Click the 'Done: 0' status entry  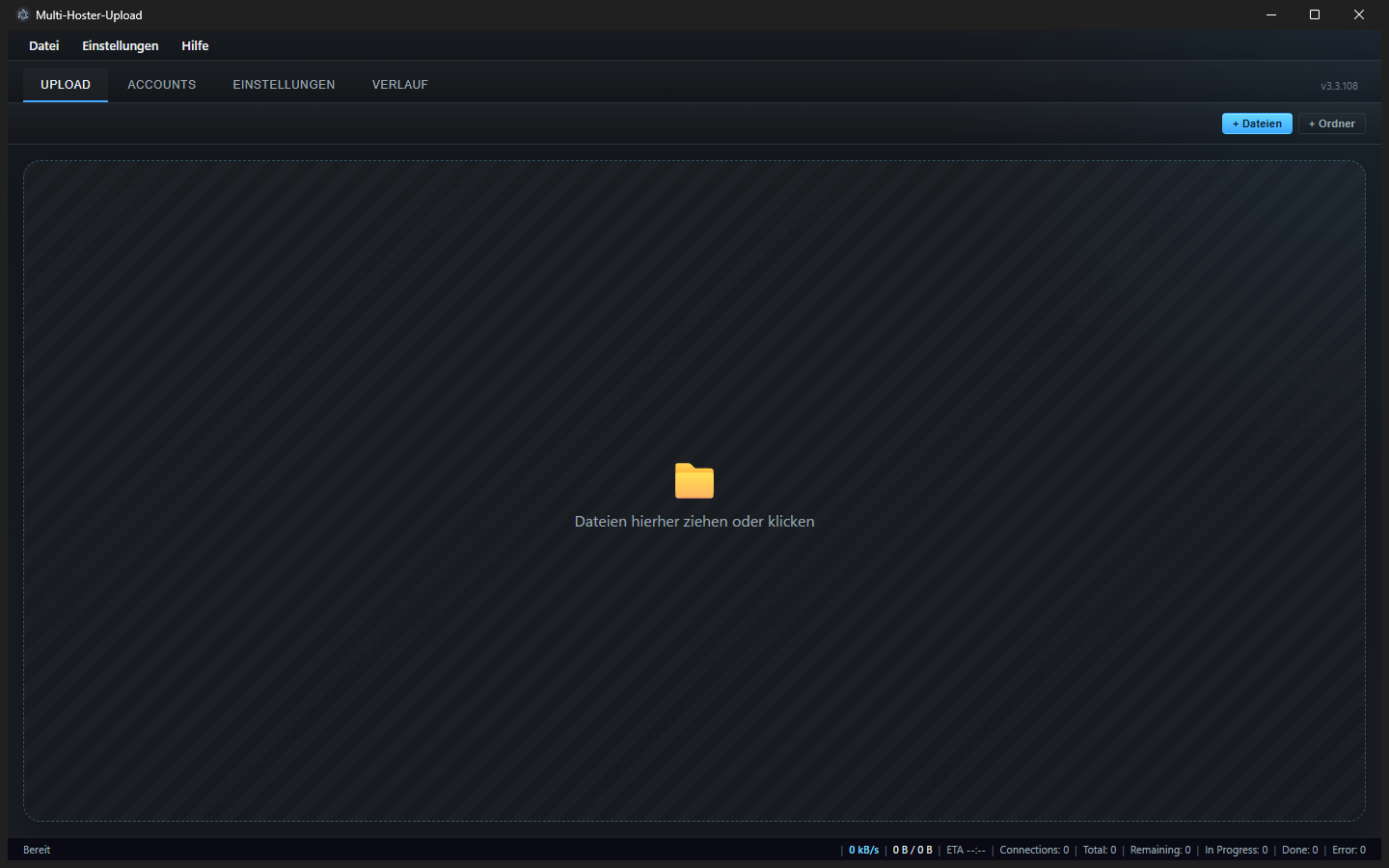pos(1300,850)
